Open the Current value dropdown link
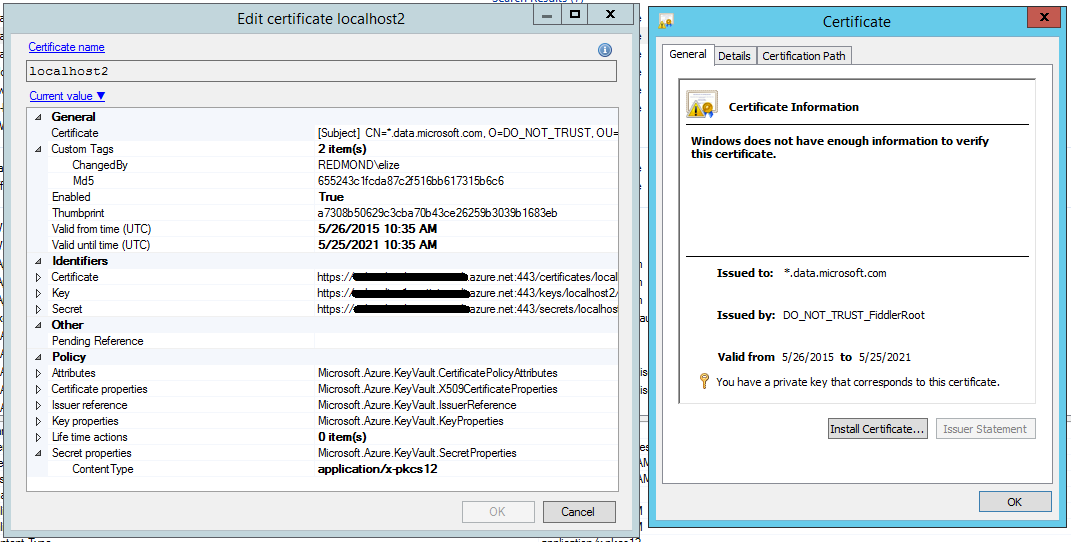 click(x=68, y=96)
